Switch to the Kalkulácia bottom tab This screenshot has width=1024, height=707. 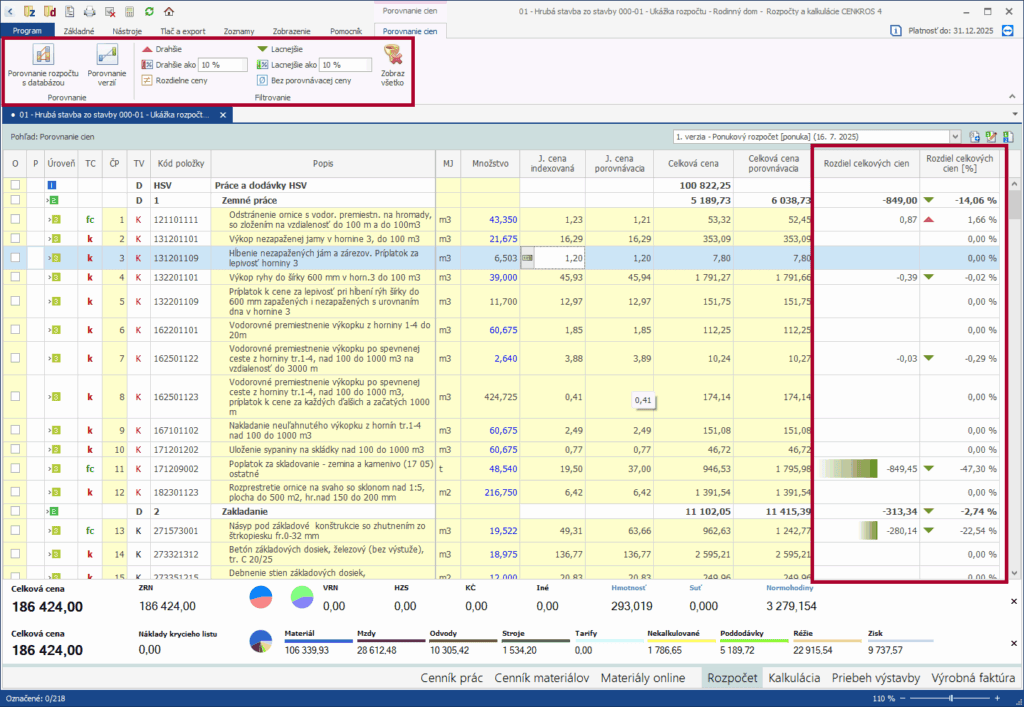794,678
